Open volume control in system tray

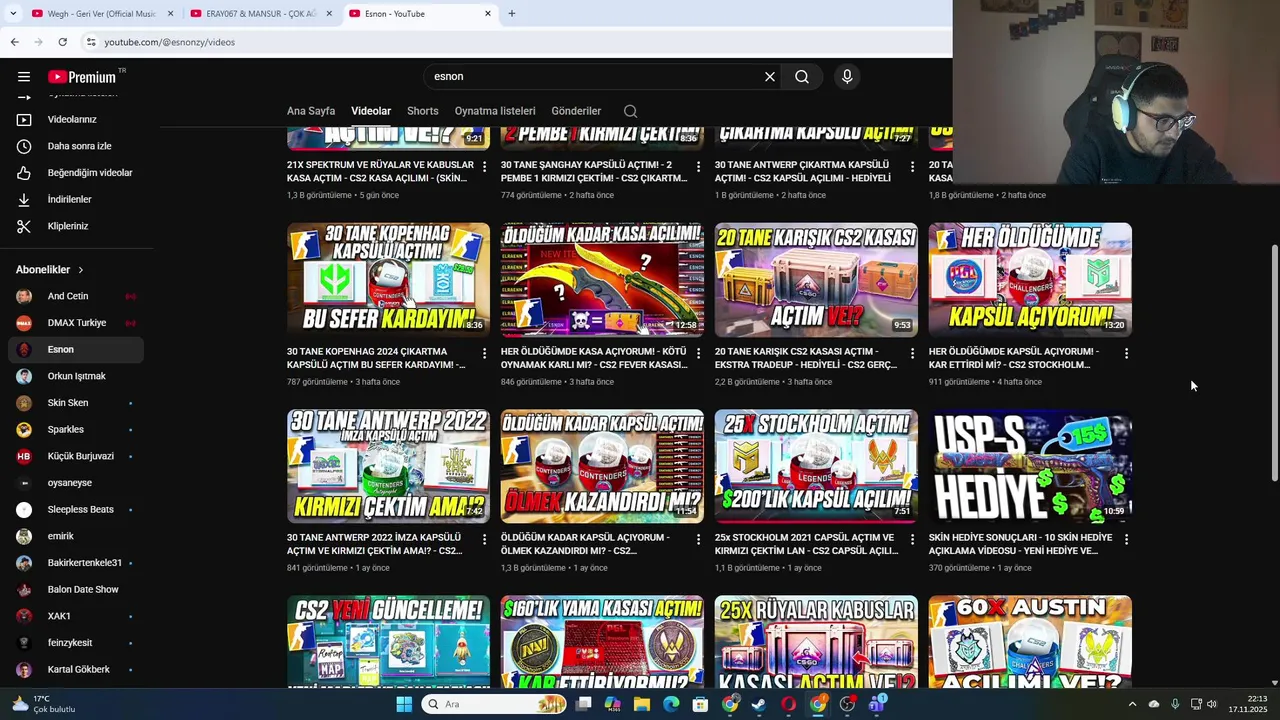coord(1211,704)
